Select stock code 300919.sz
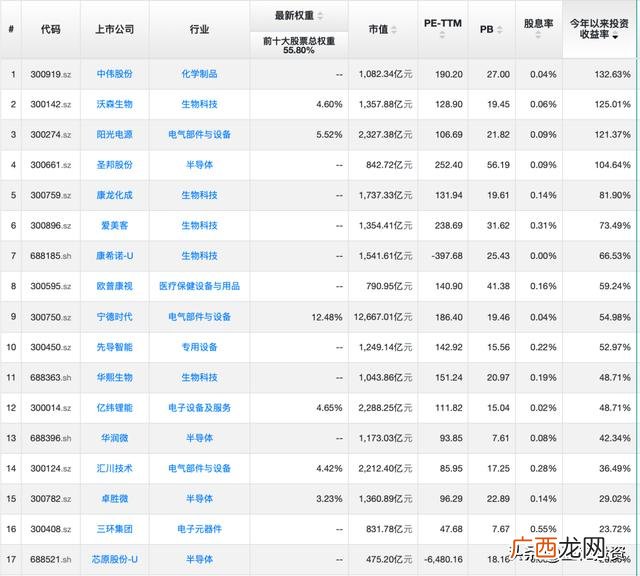640x576 pixels. coord(51,74)
